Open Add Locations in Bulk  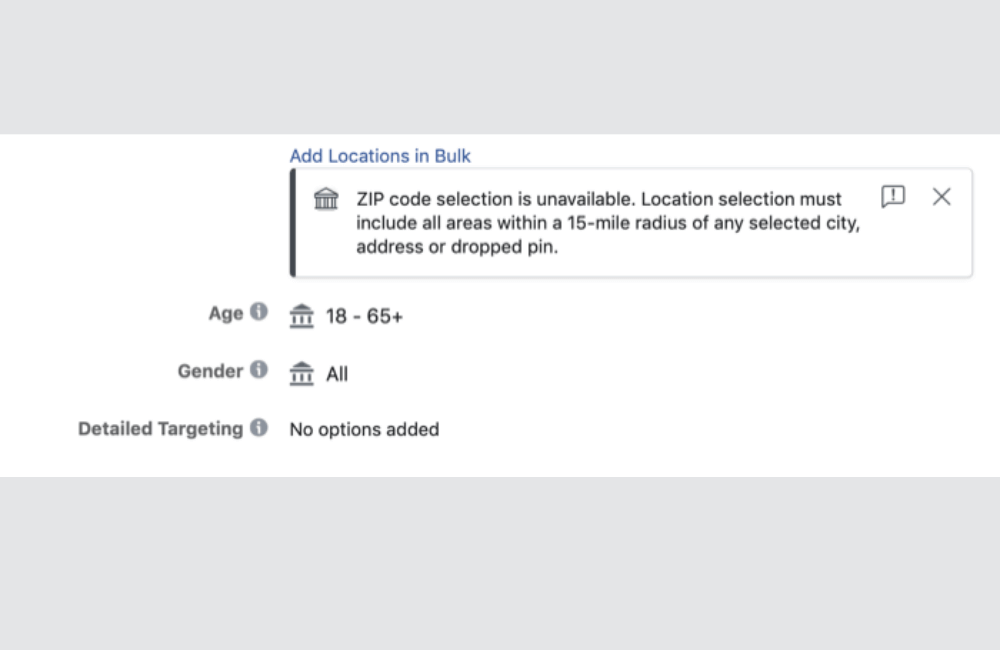coord(380,156)
